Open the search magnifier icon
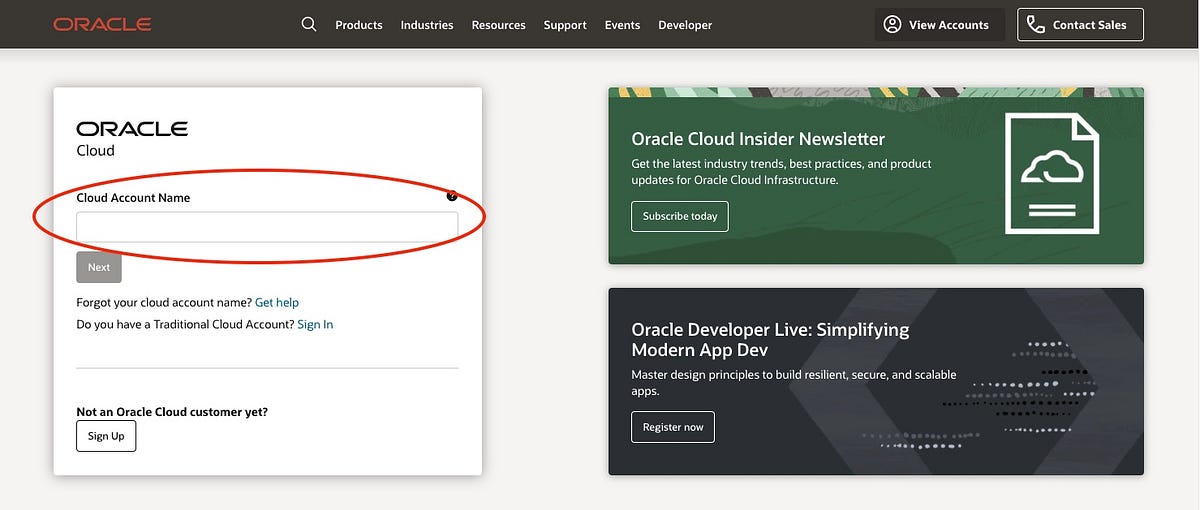The image size is (1200, 510). pyautogui.click(x=309, y=24)
